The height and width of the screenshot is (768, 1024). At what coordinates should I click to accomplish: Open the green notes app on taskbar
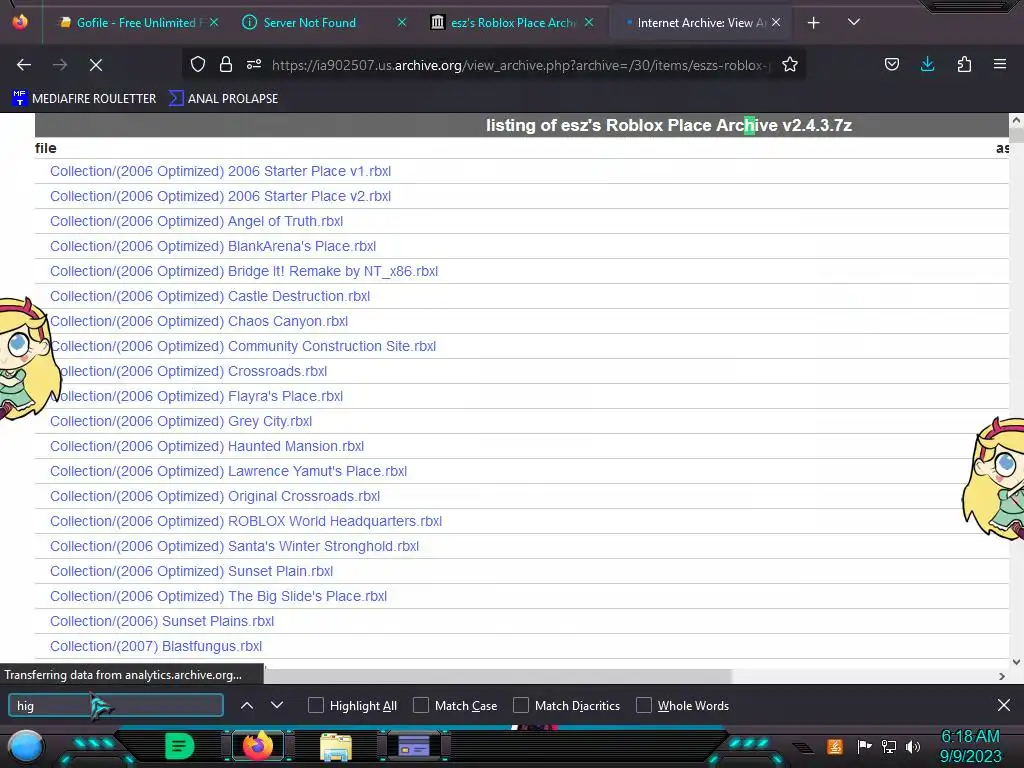179,746
